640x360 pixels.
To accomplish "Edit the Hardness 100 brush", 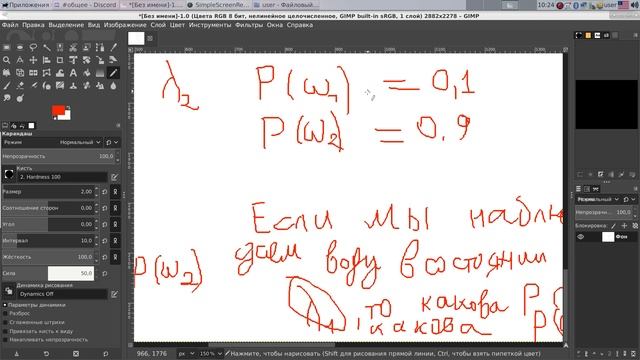I will coord(114,177).
